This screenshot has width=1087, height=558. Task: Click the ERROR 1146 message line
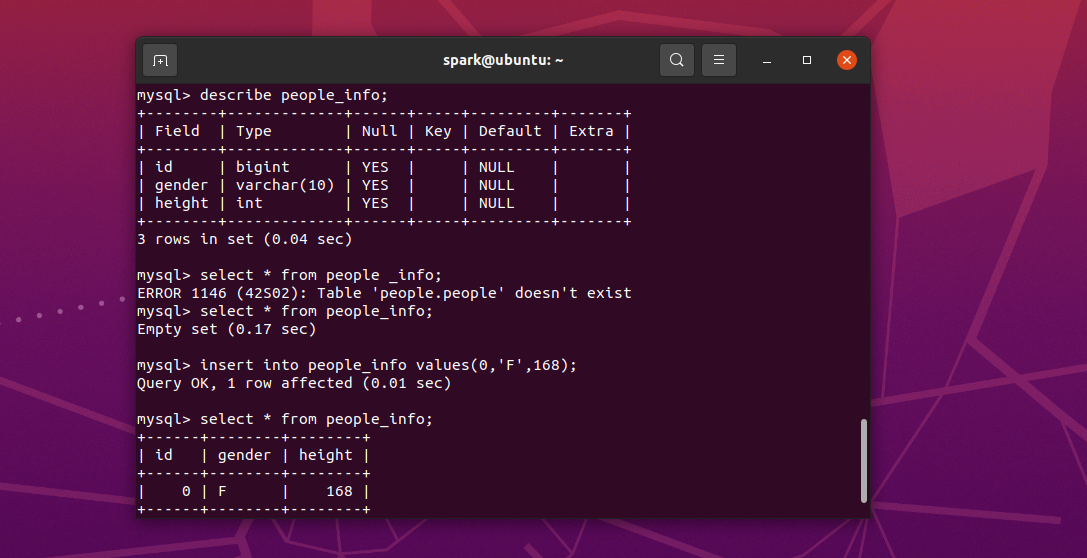coord(384,293)
